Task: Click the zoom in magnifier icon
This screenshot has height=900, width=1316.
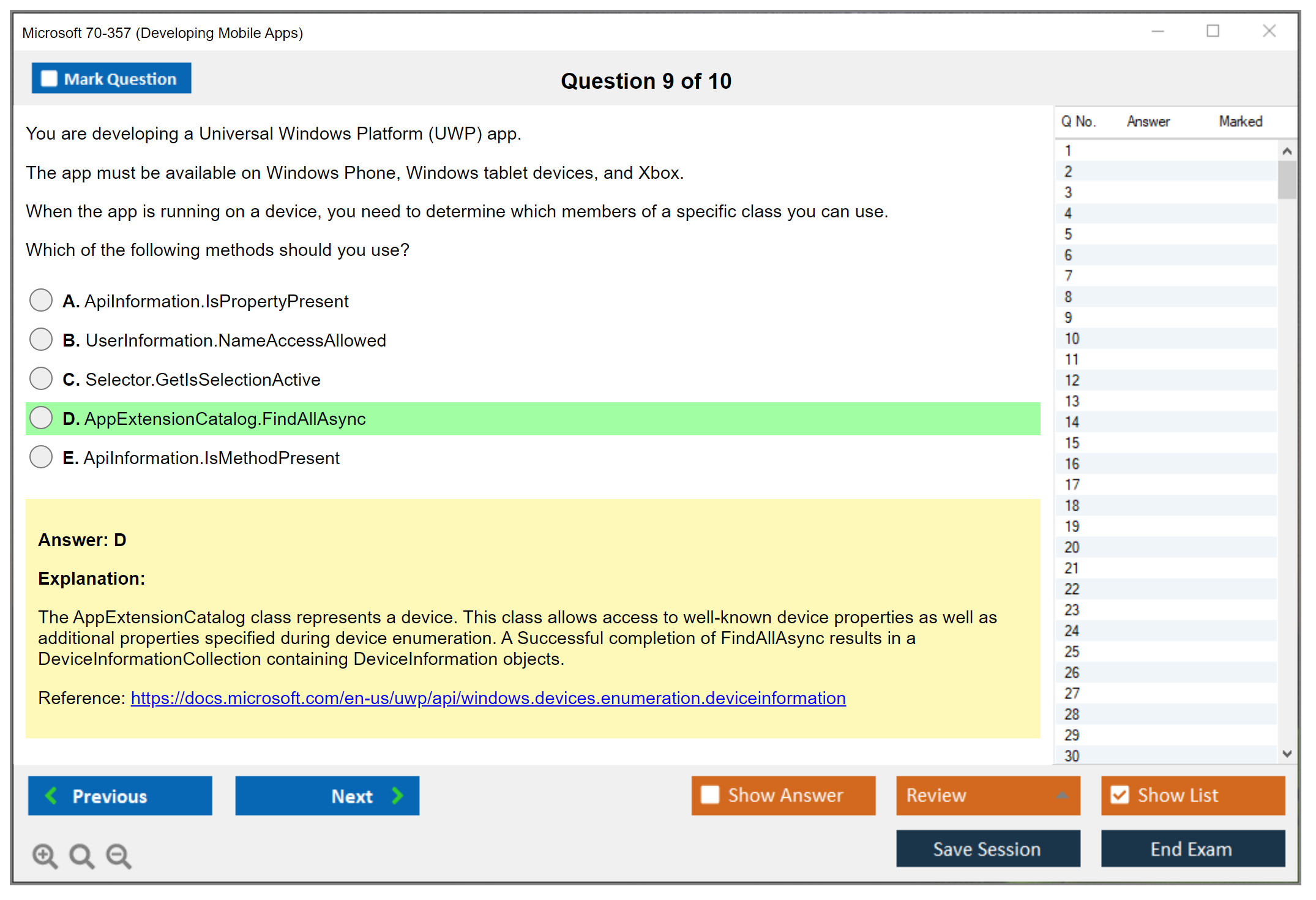Action: [x=45, y=855]
